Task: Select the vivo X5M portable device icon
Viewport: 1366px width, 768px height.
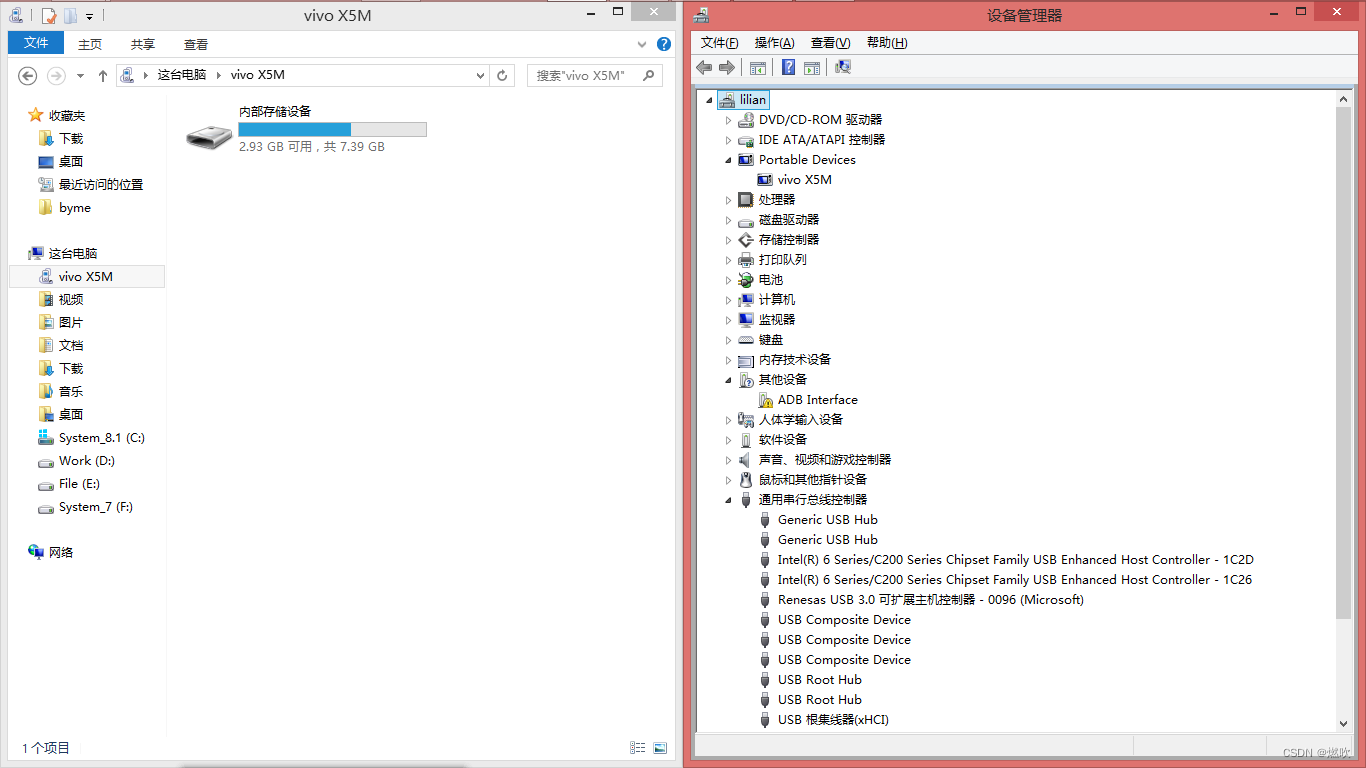Action: pos(765,180)
